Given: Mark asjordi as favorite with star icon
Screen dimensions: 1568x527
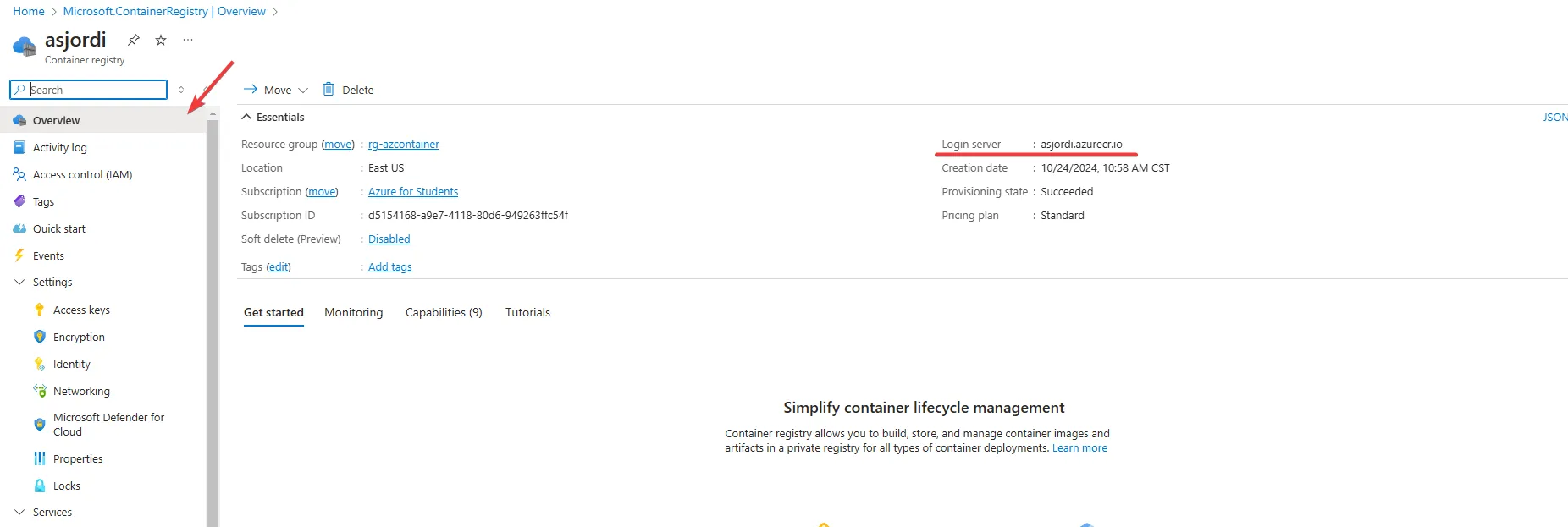Looking at the screenshot, I should click(x=161, y=40).
